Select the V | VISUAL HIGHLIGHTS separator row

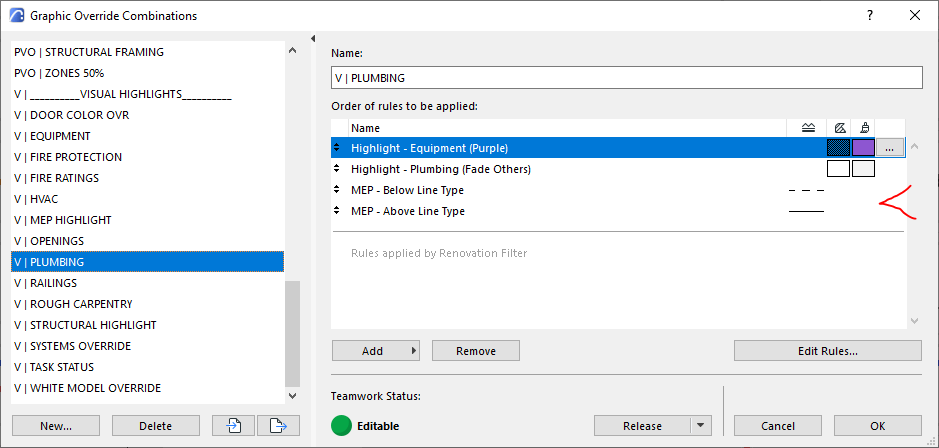[x=147, y=94]
